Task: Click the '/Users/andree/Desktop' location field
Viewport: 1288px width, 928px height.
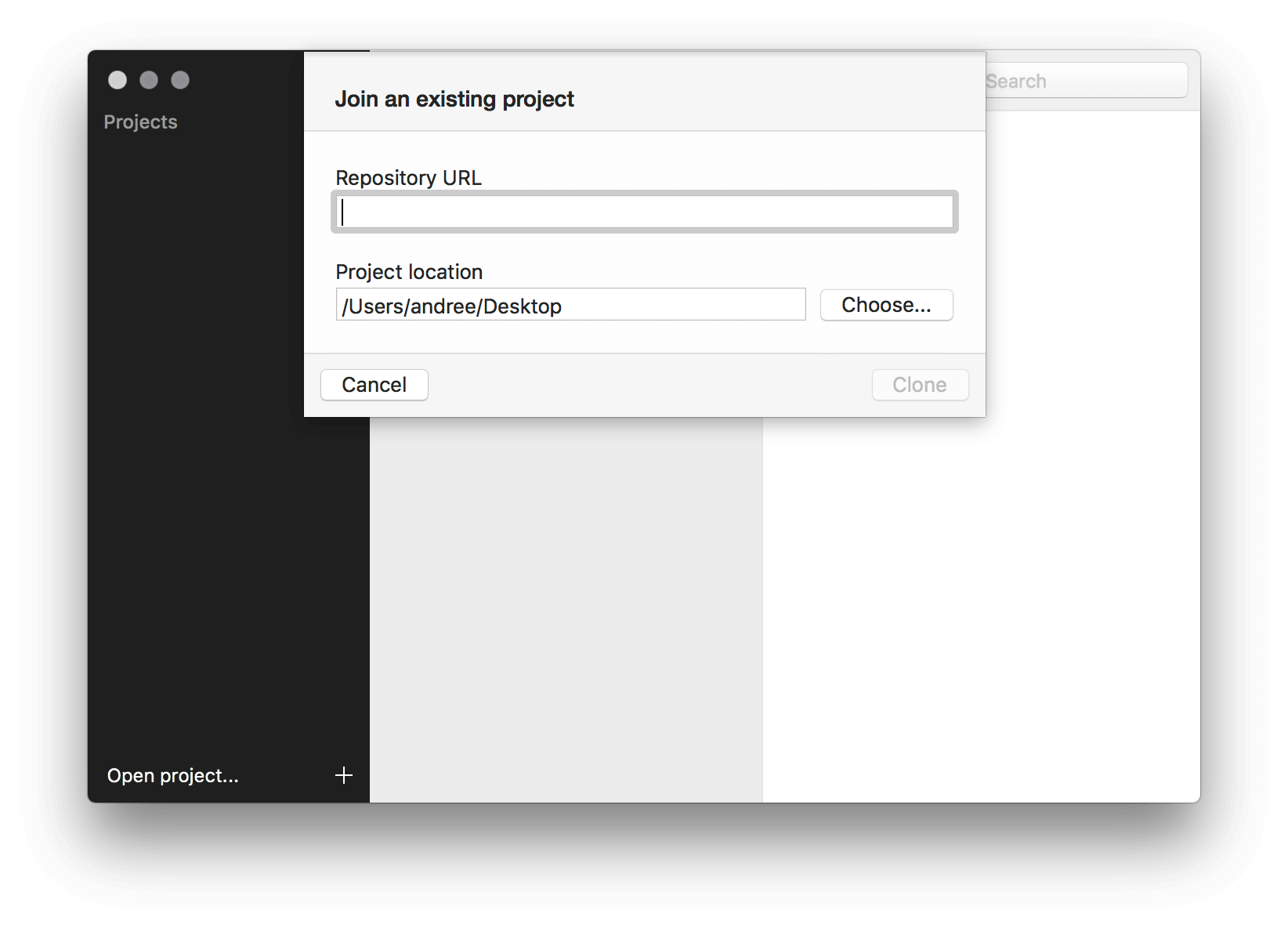Action: [570, 305]
